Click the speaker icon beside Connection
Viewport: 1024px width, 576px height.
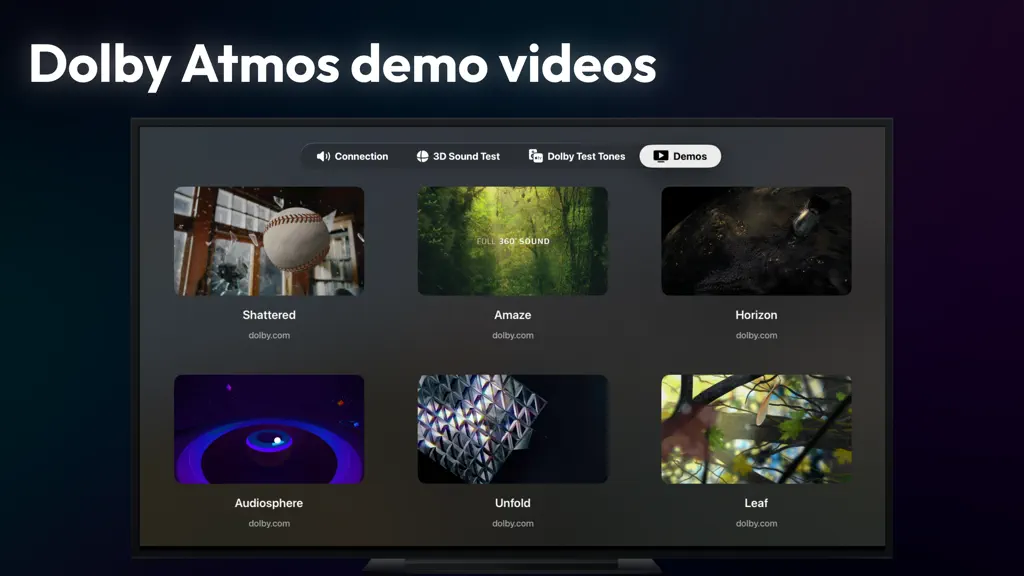tap(323, 156)
